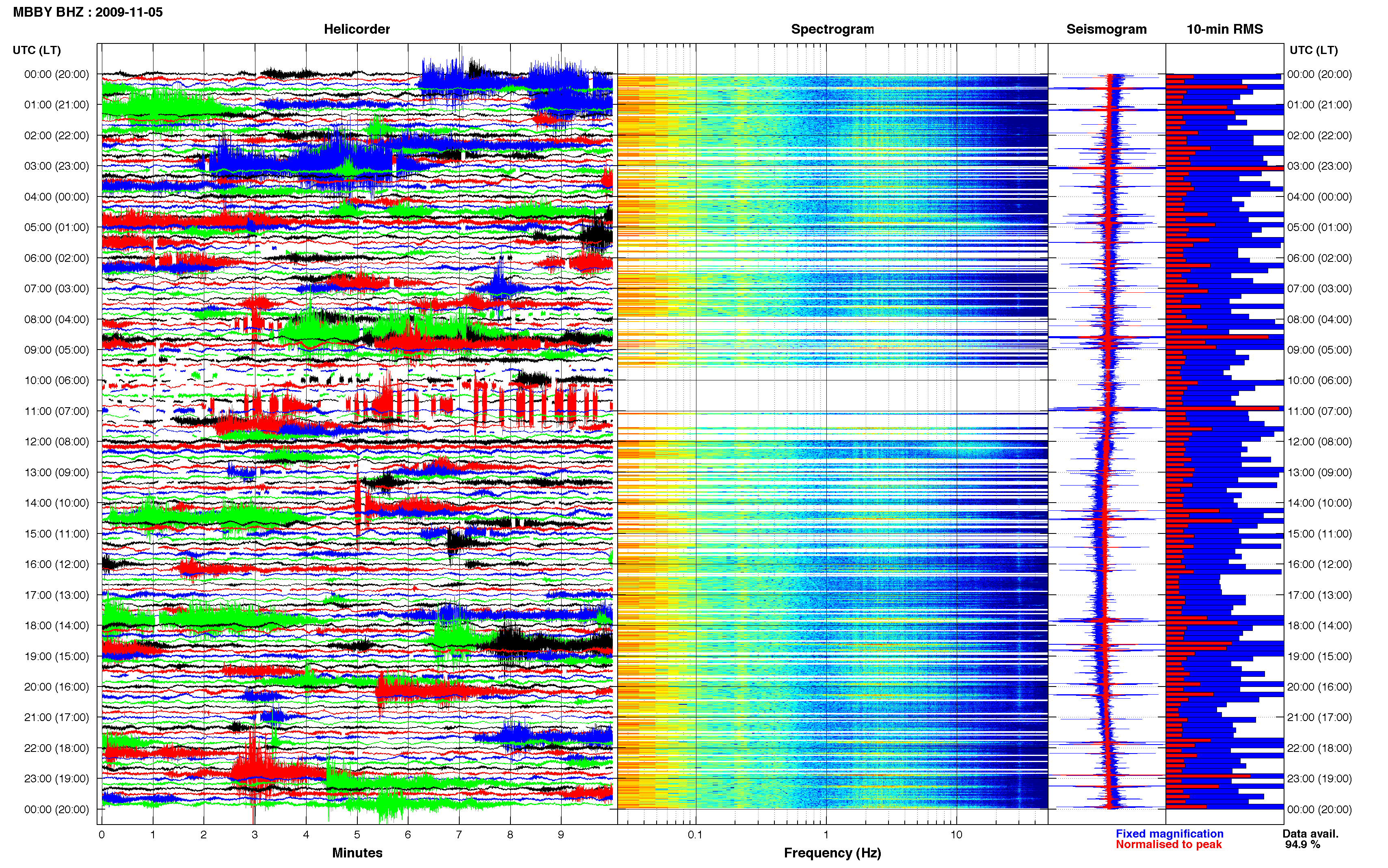Select the Seismogram panel heading
The image size is (1388, 868).
tap(1106, 29)
